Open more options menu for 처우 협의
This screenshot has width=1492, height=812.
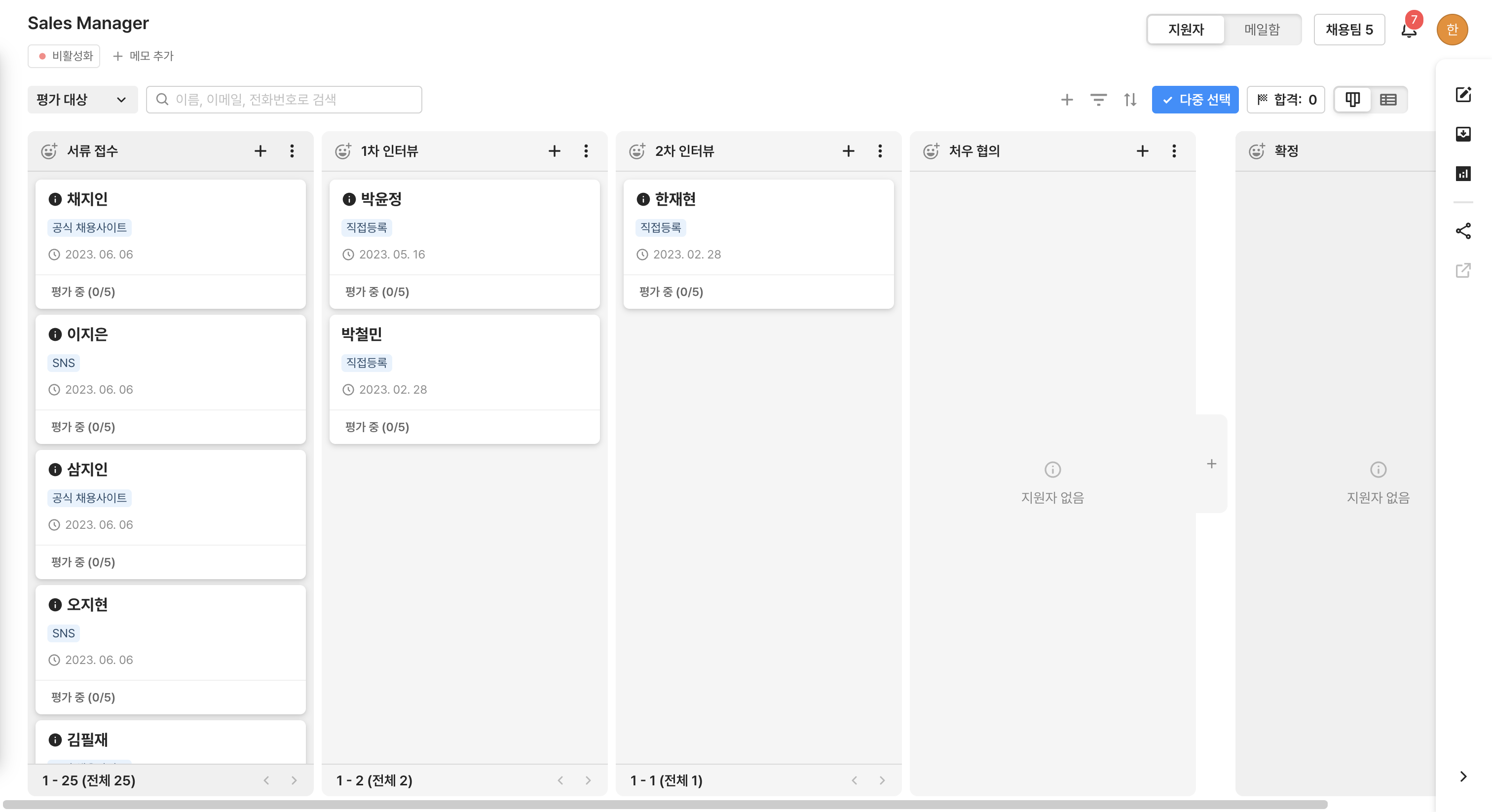point(1174,151)
